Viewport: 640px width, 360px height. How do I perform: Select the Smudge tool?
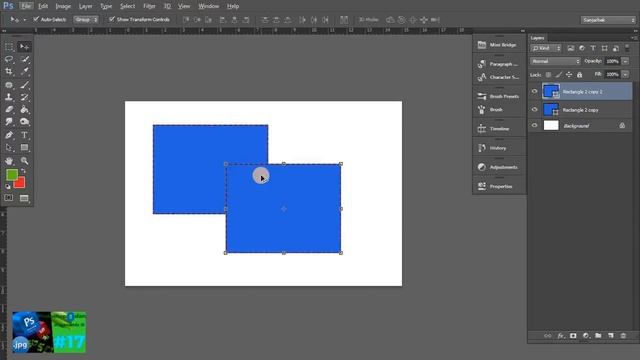[x=9, y=122]
